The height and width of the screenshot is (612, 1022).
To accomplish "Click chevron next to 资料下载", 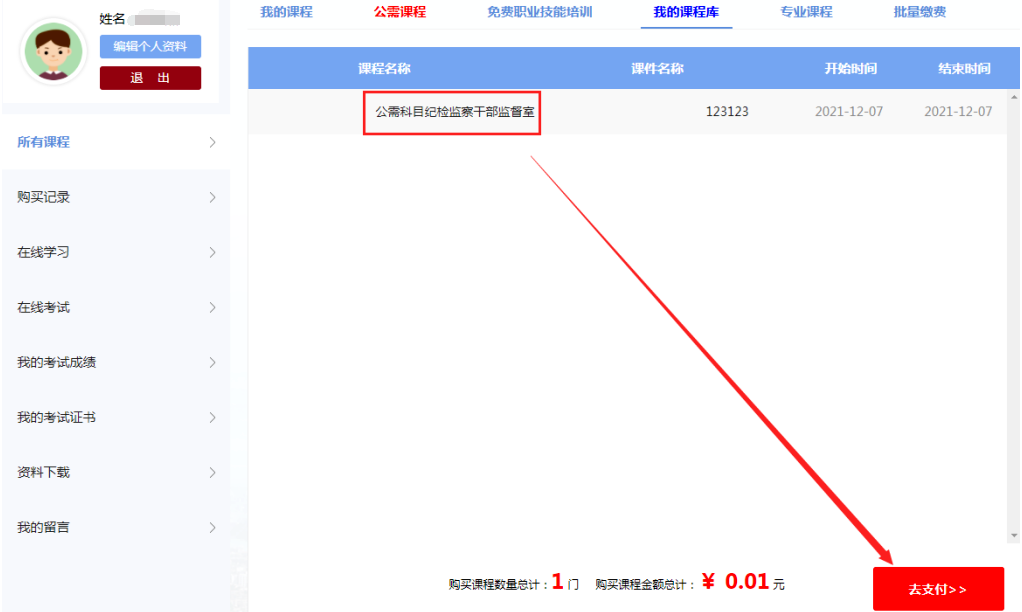I will (212, 472).
